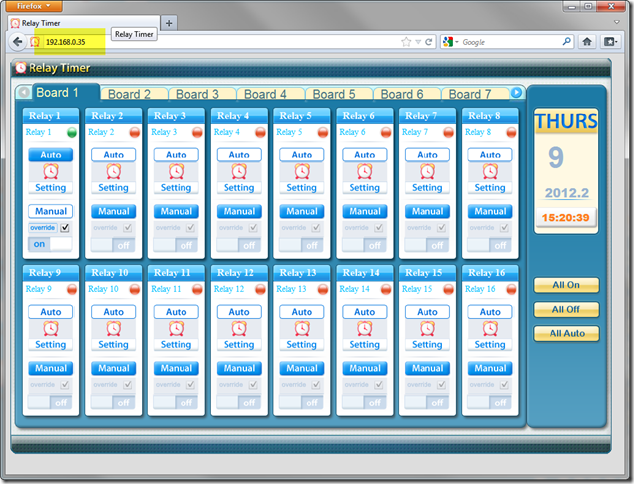This screenshot has height=484, width=634.
Task: Toggle the Relay 13 override checkbox
Action: click(316, 385)
